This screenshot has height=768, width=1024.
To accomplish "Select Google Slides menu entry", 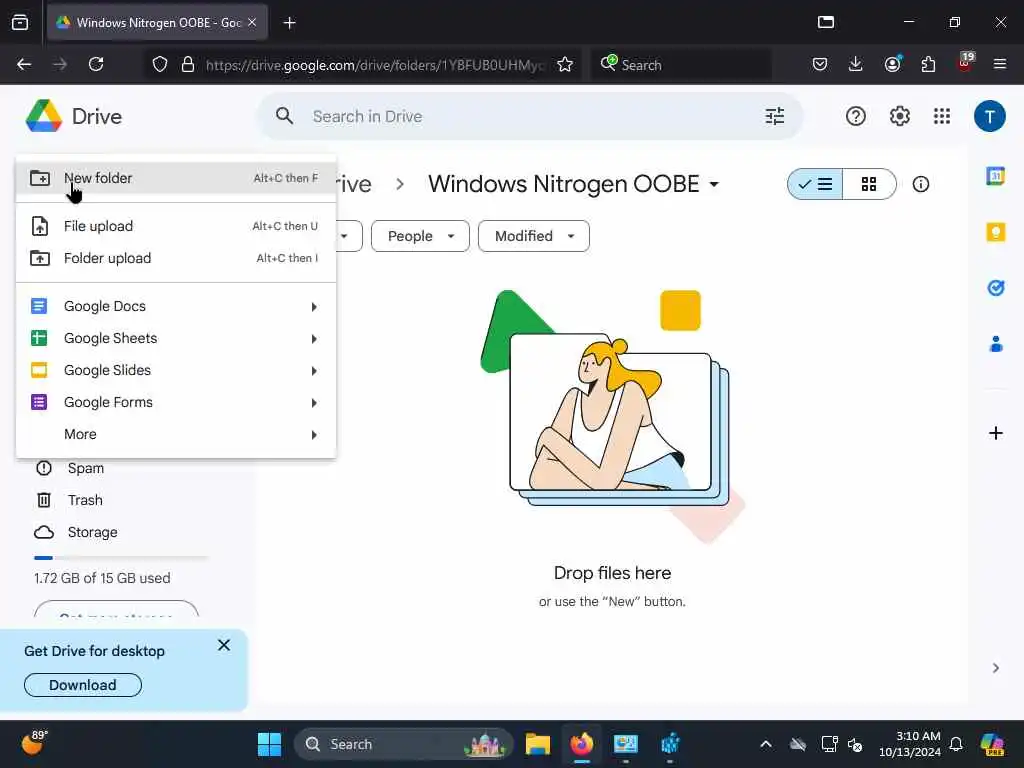I will (x=176, y=370).
